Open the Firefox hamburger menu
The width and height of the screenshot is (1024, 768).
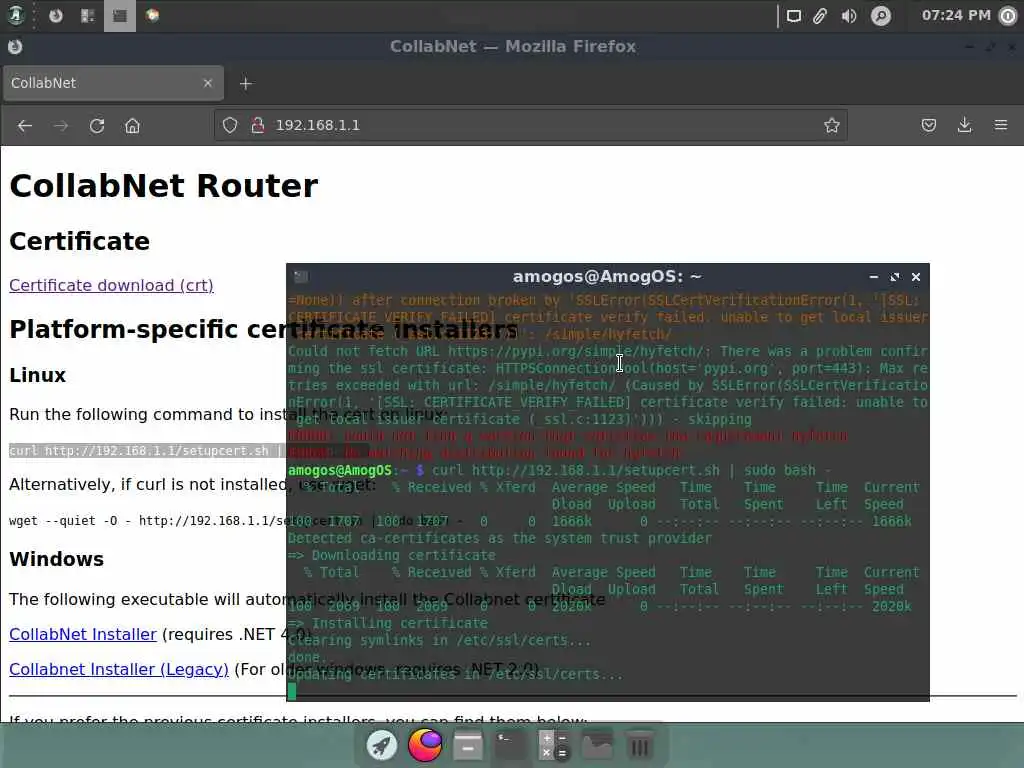coord(1000,125)
